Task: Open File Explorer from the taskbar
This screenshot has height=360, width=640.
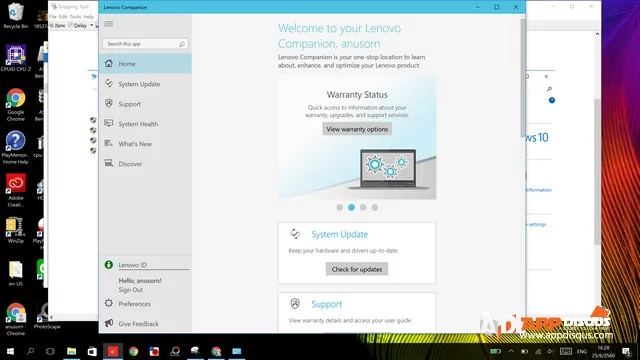Action: [71, 351]
